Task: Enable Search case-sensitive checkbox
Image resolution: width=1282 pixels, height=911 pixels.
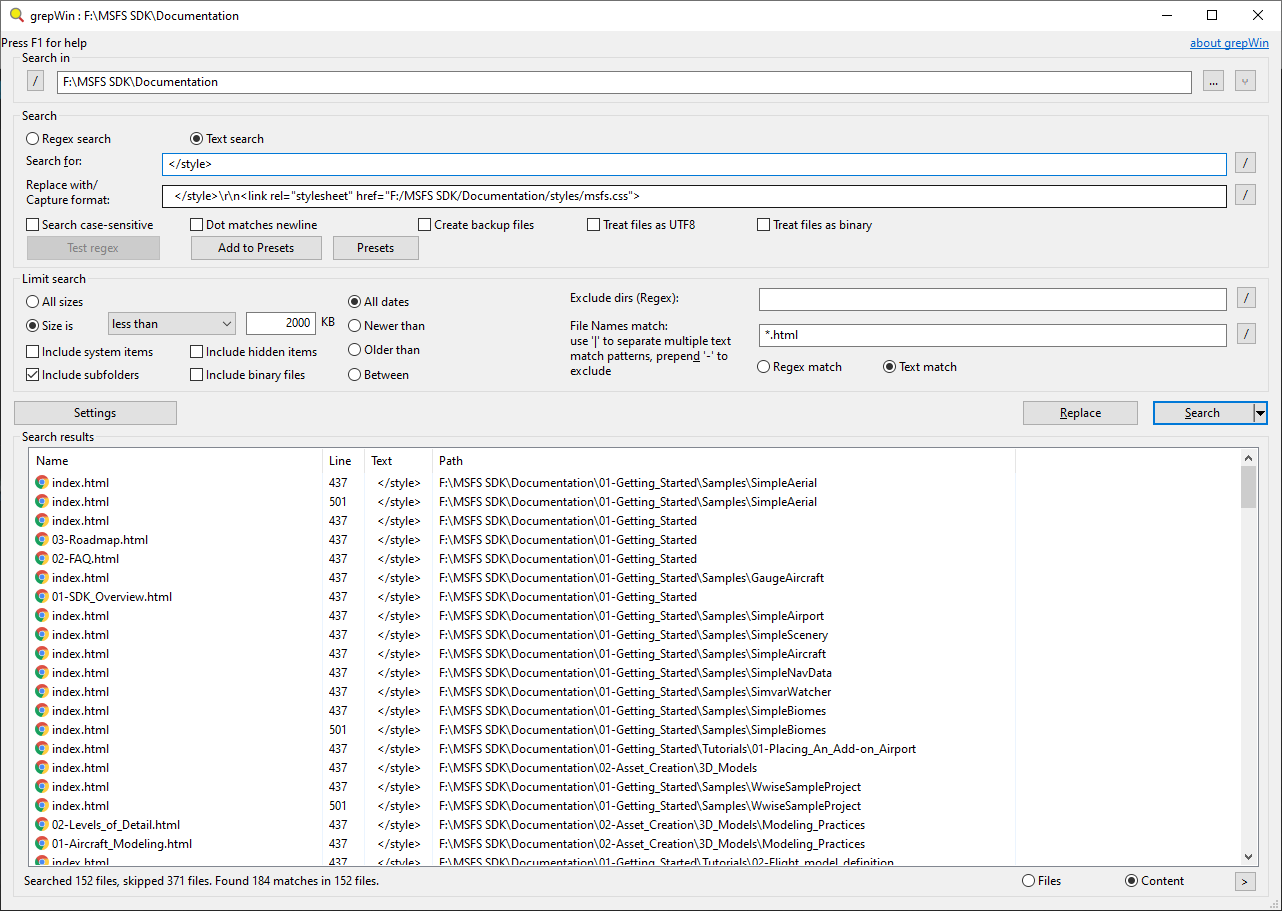Action: pyautogui.click(x=33, y=225)
